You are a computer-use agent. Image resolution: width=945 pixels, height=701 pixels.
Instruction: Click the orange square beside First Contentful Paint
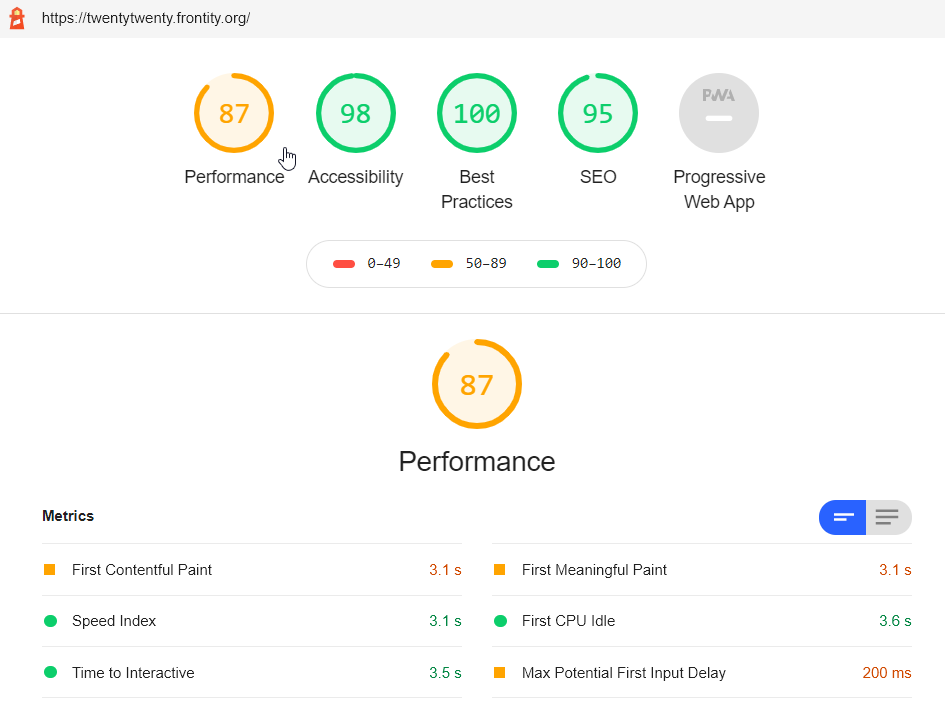tap(50, 570)
